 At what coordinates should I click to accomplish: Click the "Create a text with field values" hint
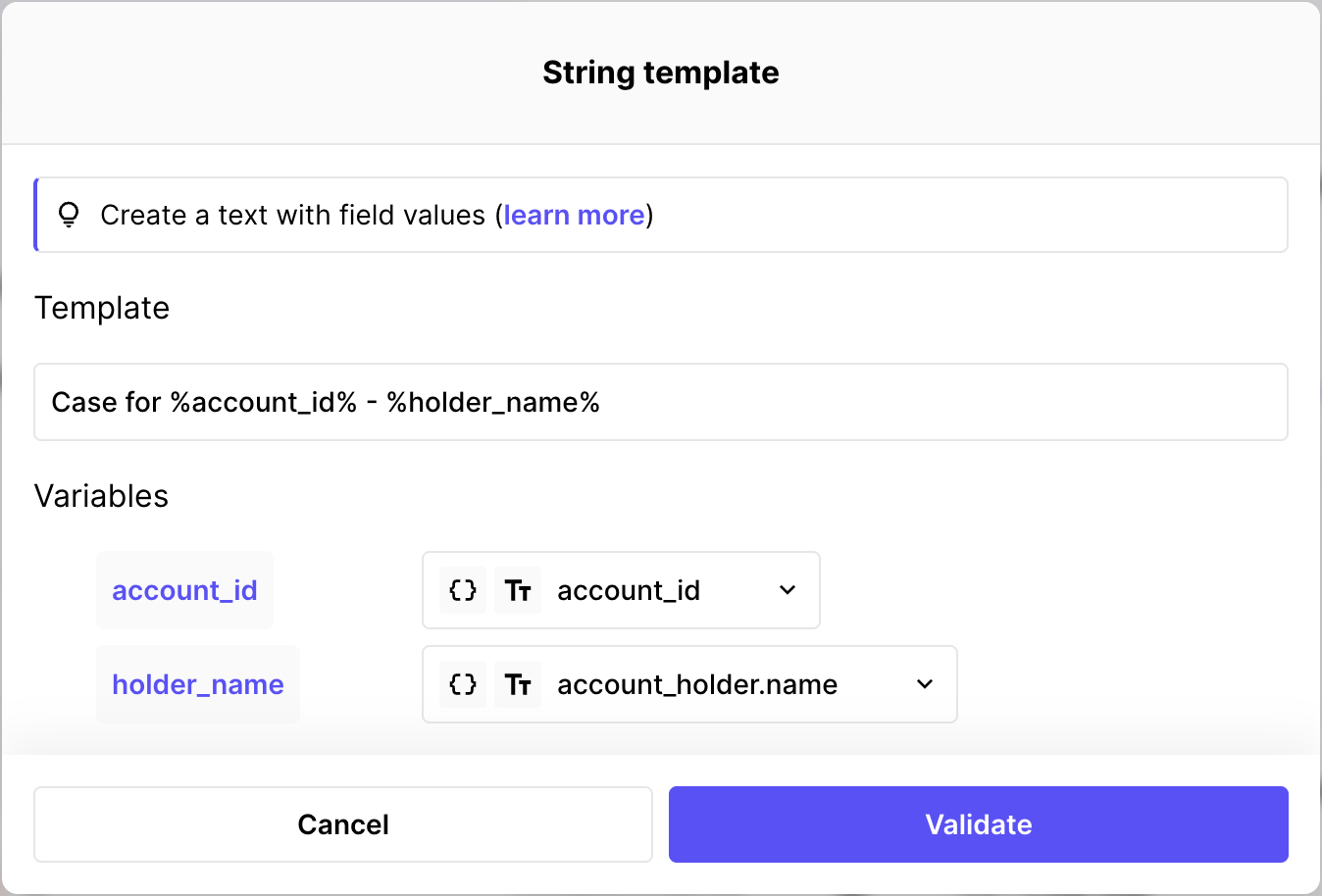[x=292, y=215]
